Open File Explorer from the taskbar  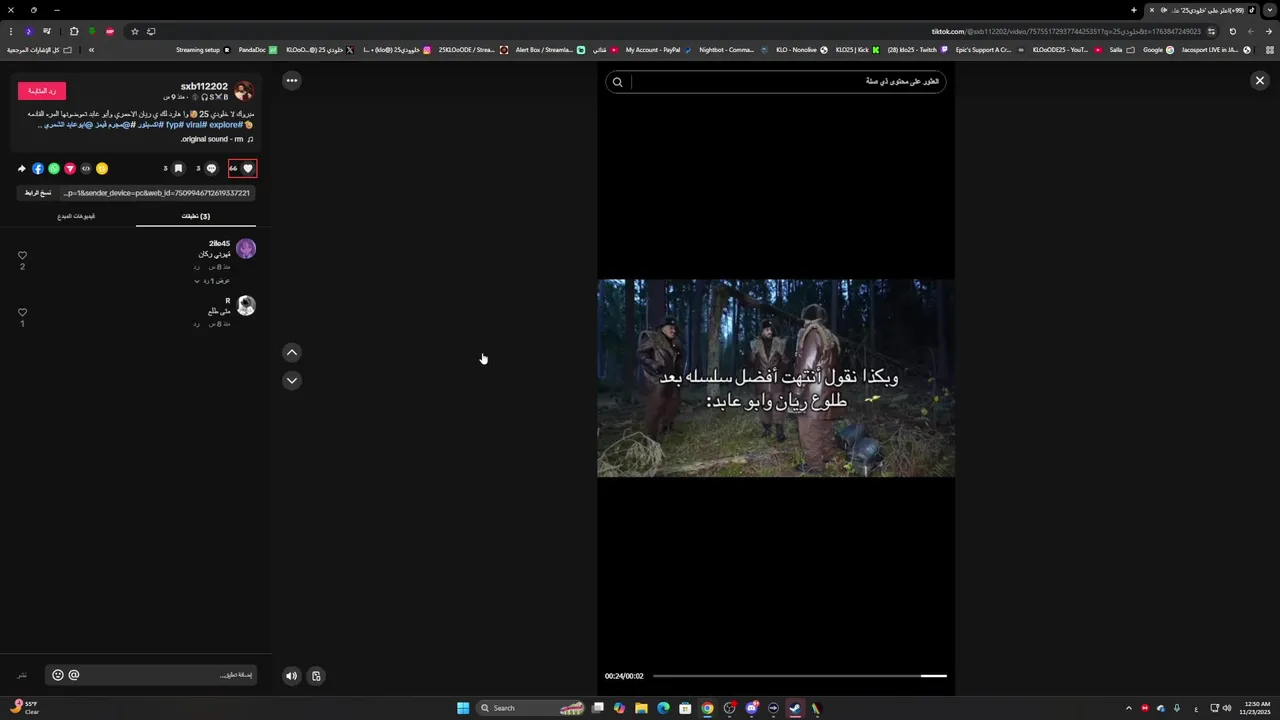(641, 708)
